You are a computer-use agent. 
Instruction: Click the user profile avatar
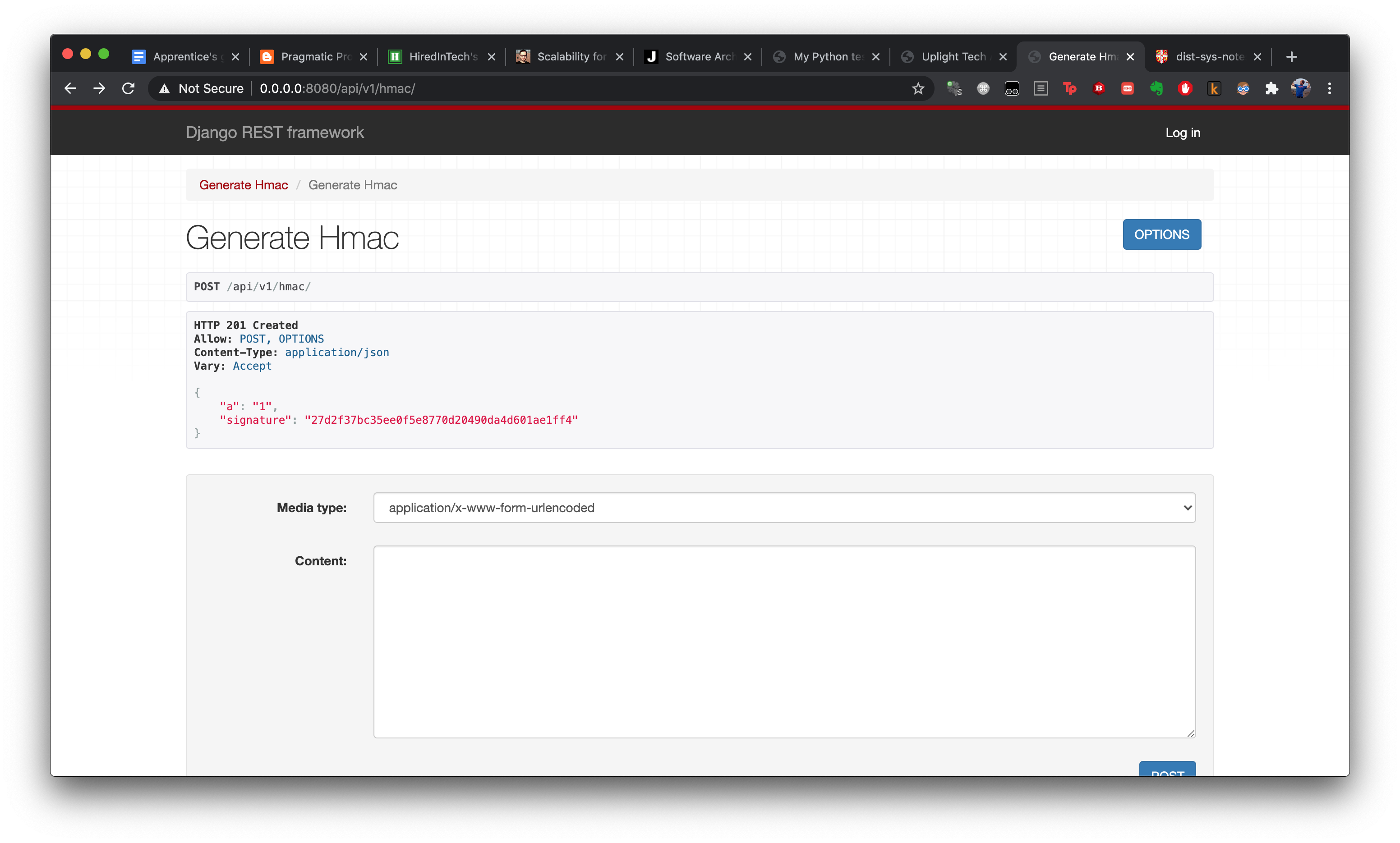point(1301,89)
